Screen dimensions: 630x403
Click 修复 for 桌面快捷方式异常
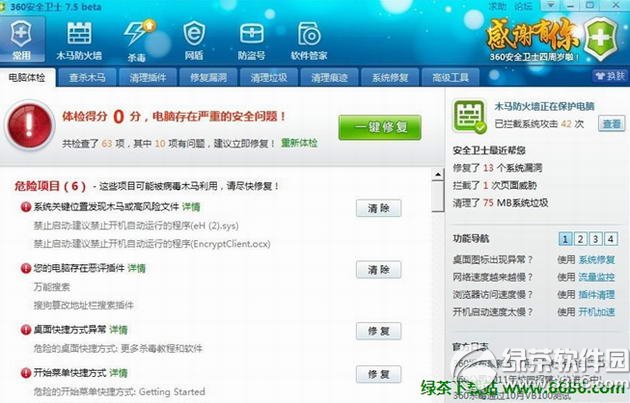(x=378, y=331)
